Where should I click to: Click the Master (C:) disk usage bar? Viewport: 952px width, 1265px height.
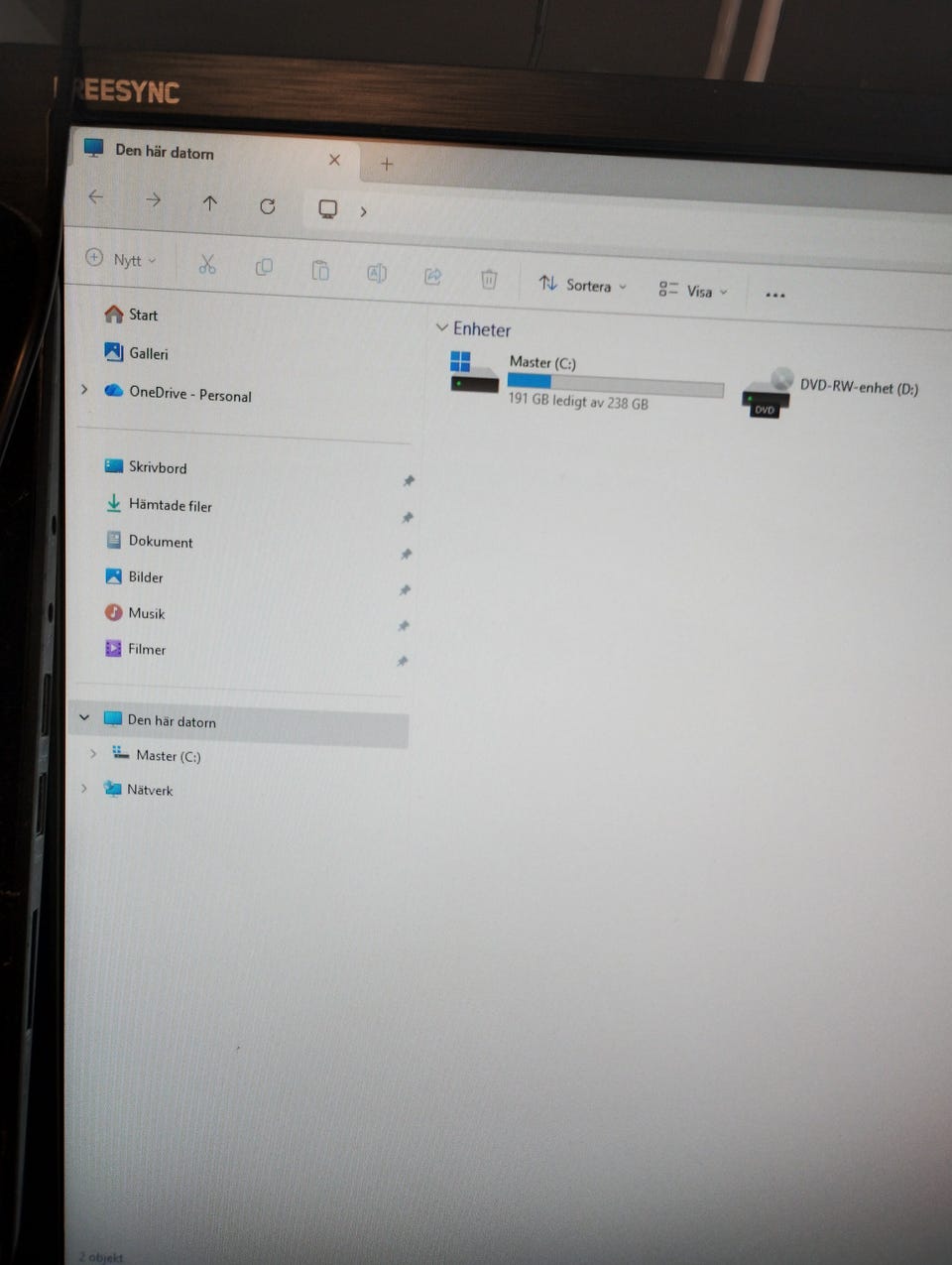[615, 385]
